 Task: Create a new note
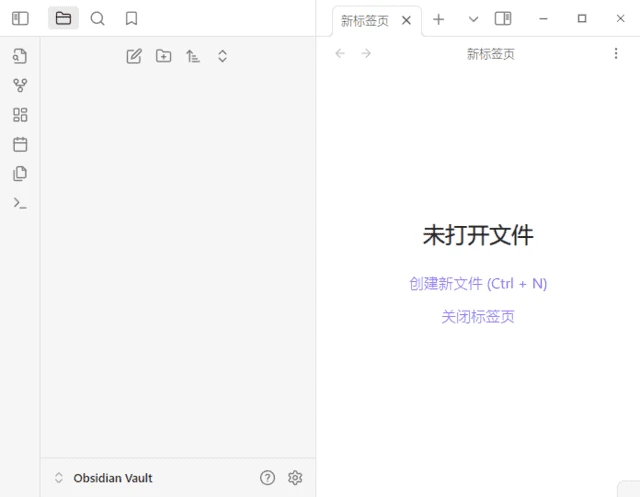coord(134,56)
